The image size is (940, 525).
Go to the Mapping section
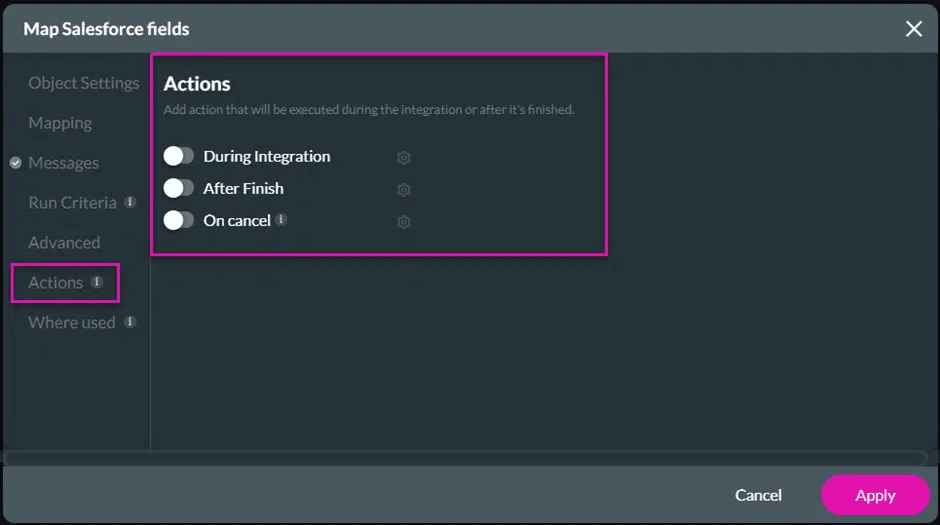[x=60, y=123]
